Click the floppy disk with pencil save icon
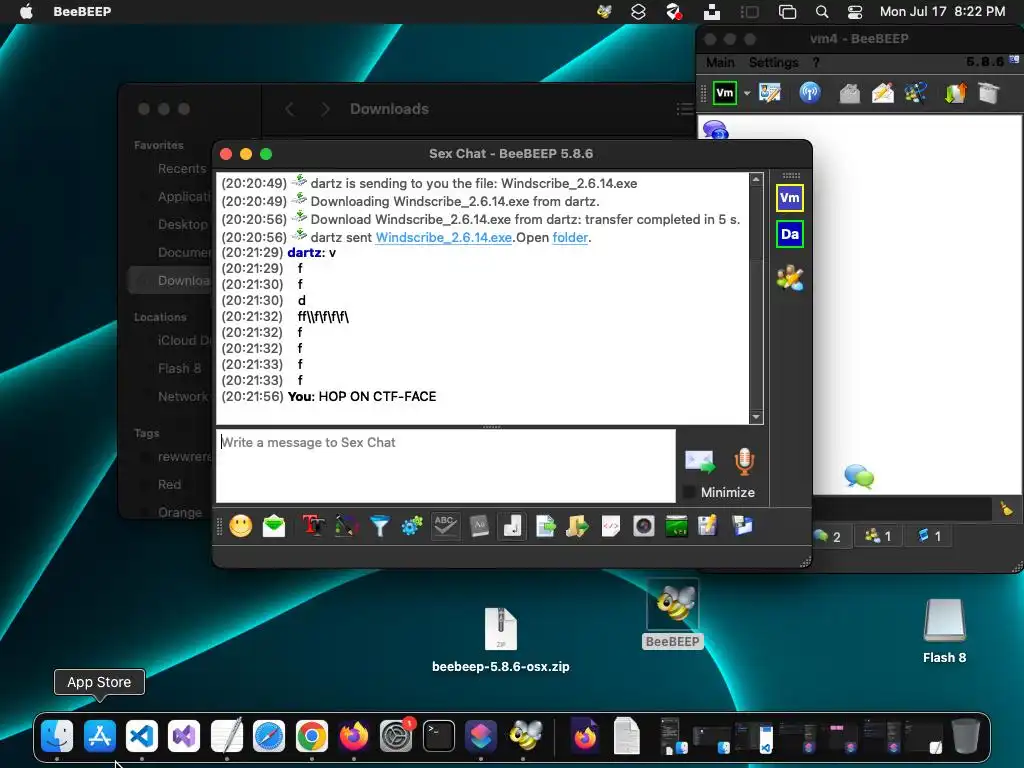This screenshot has height=768, width=1024. [708, 526]
